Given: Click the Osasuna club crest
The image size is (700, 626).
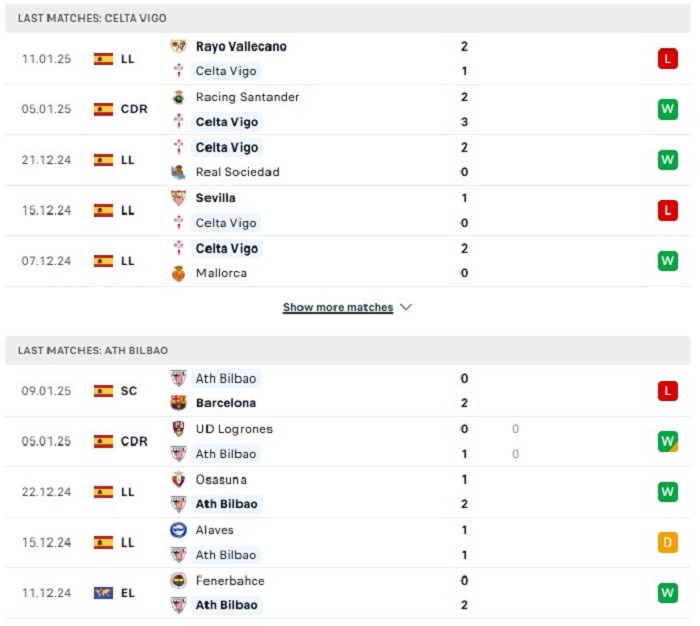Looking at the screenshot, I should pos(179,480).
